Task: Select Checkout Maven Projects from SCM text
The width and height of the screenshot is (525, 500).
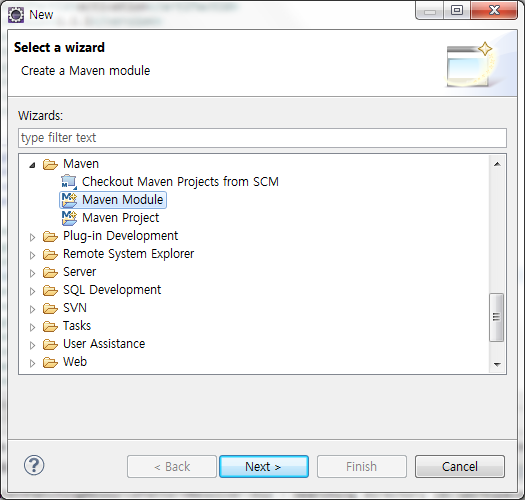Action: 180,182
